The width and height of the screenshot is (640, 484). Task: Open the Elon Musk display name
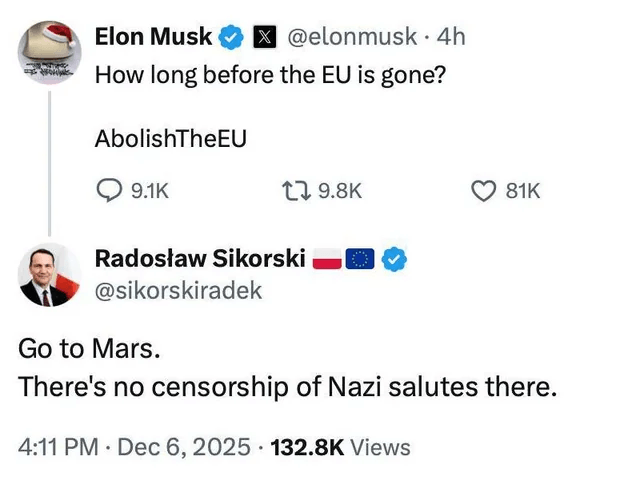pyautogui.click(x=153, y=38)
